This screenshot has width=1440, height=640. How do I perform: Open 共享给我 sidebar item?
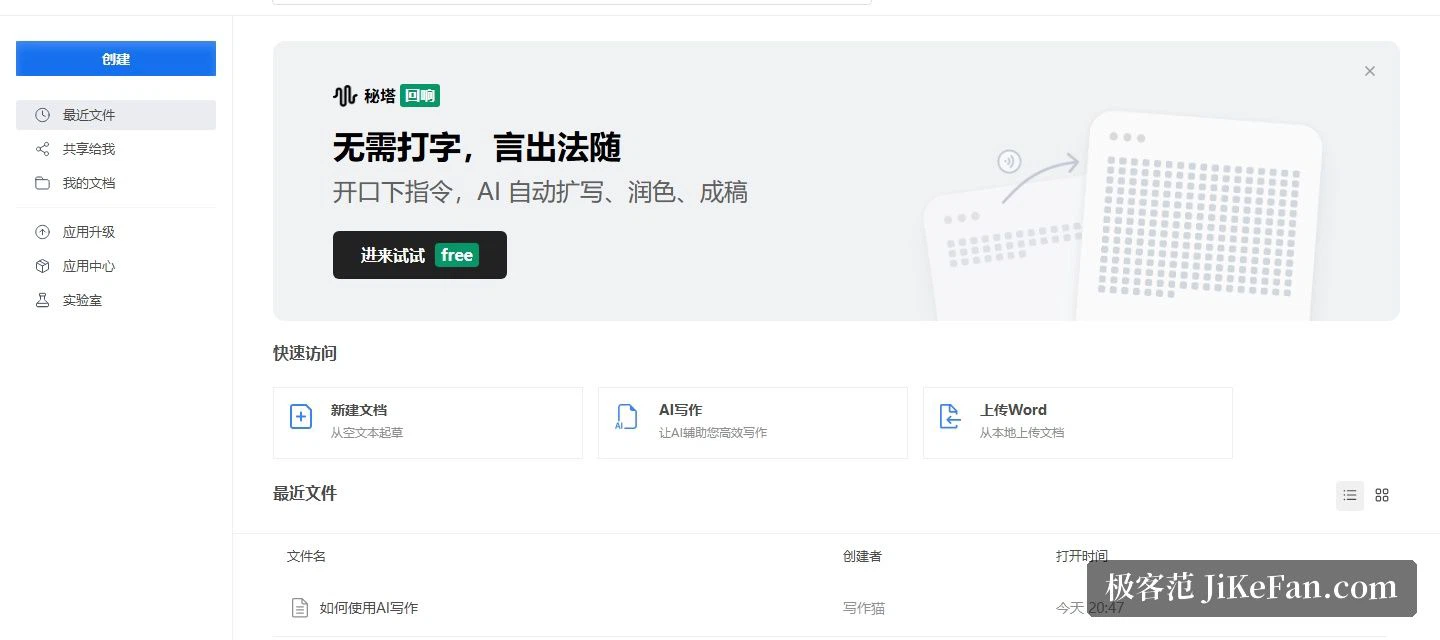click(116, 149)
